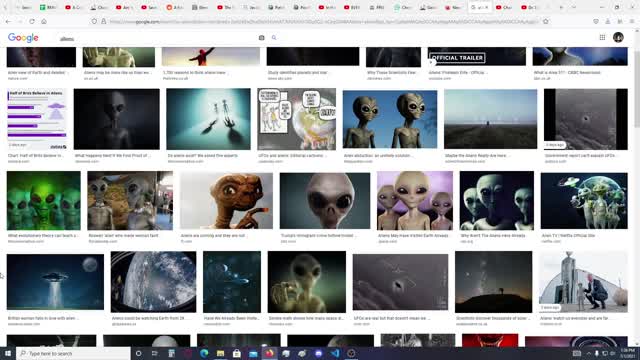The height and width of the screenshot is (360, 640).
Task: Open Discord from the taskbar
Action: click(x=318, y=353)
